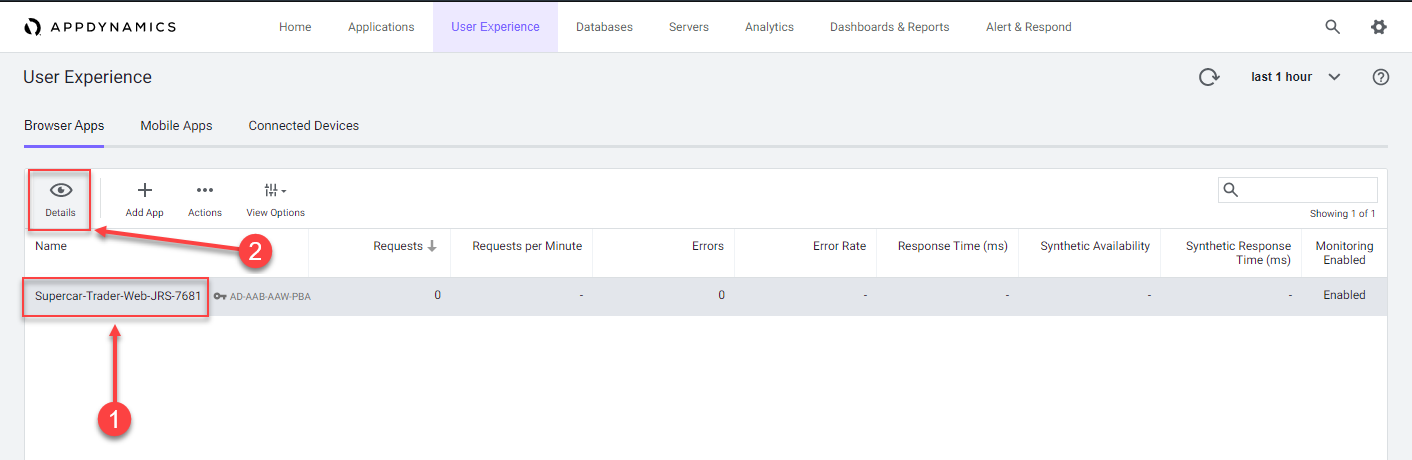
Task: Open the Servers menu
Action: pyautogui.click(x=689, y=27)
